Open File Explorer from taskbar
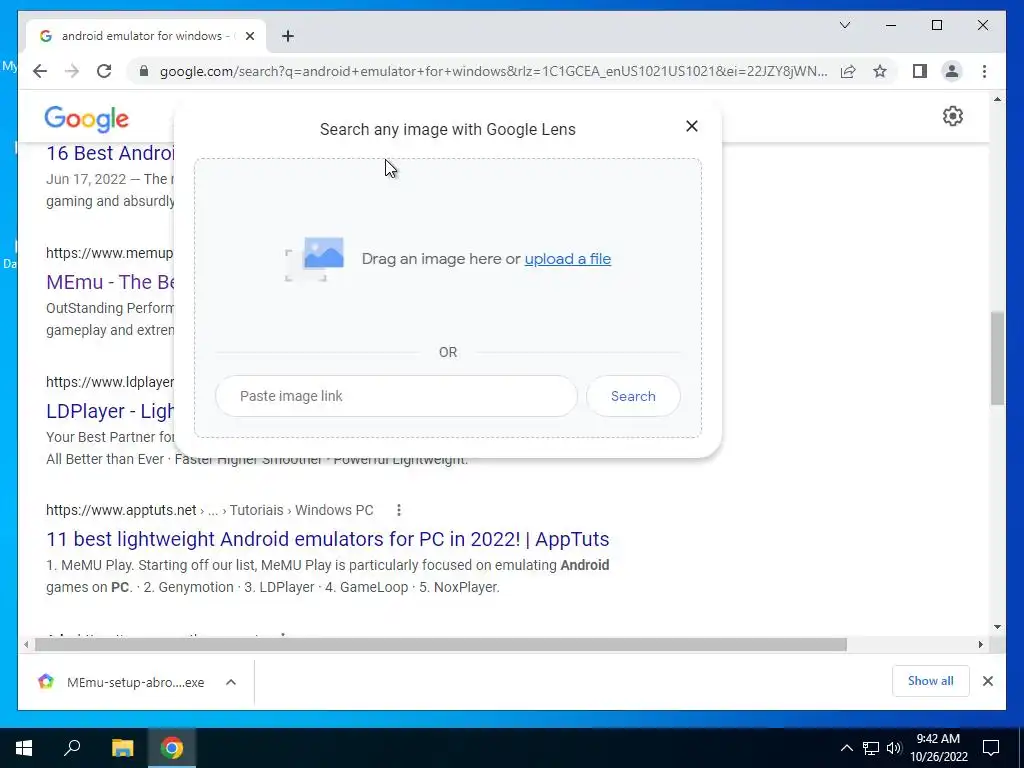Screen dimensions: 1024x768 [122, 748]
